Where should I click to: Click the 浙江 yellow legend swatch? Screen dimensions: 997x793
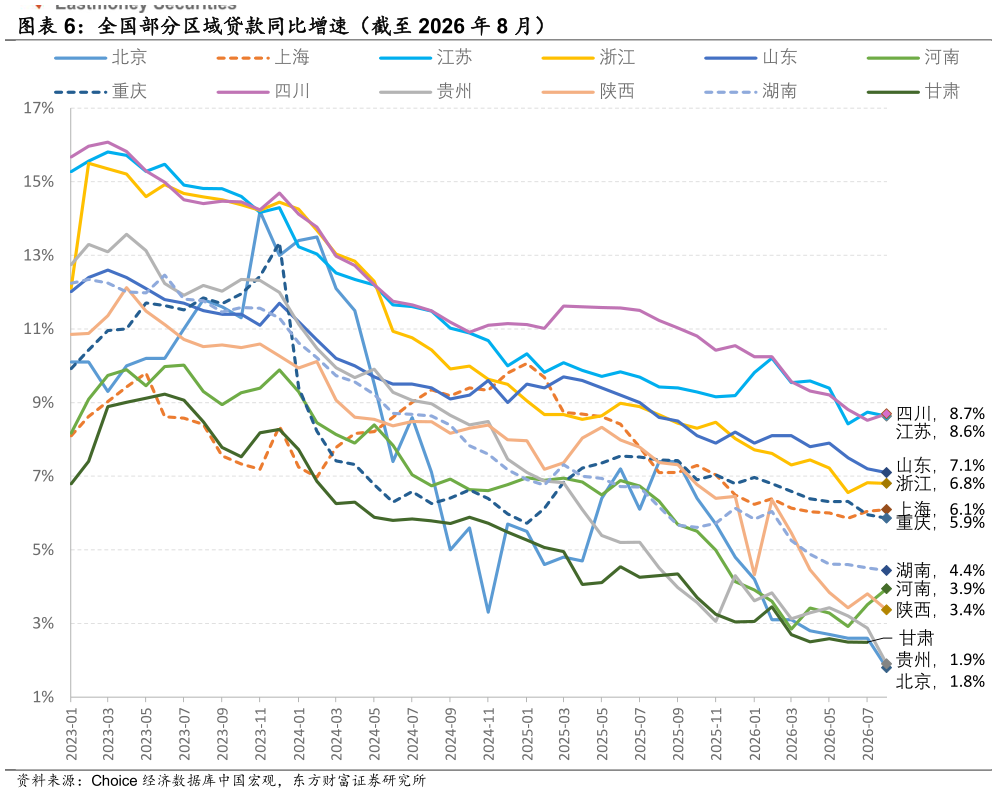click(x=568, y=58)
